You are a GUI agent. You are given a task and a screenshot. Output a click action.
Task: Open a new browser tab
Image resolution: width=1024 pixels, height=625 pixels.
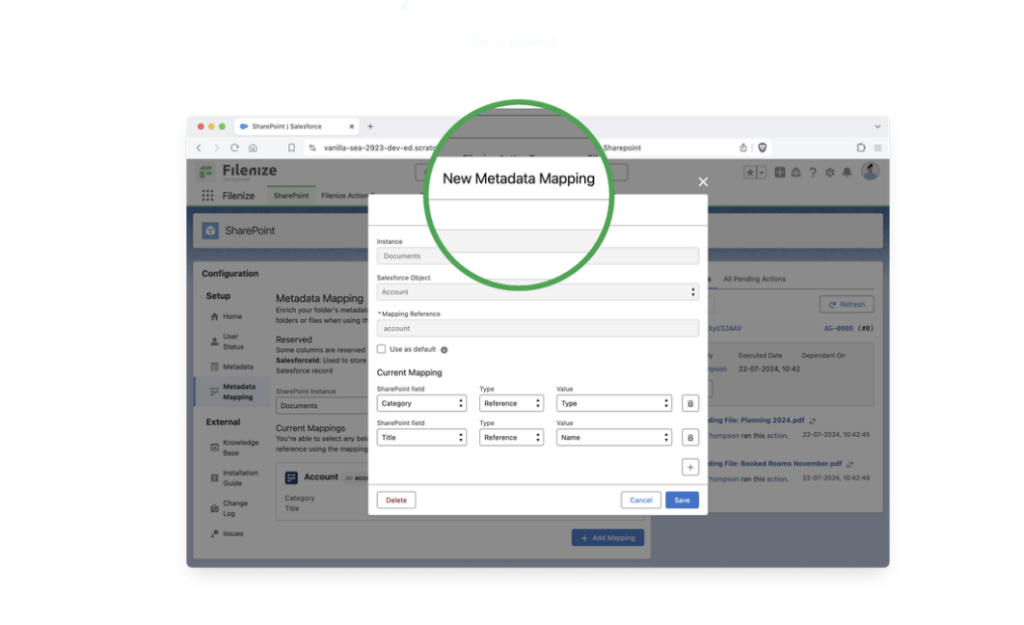coord(370,126)
